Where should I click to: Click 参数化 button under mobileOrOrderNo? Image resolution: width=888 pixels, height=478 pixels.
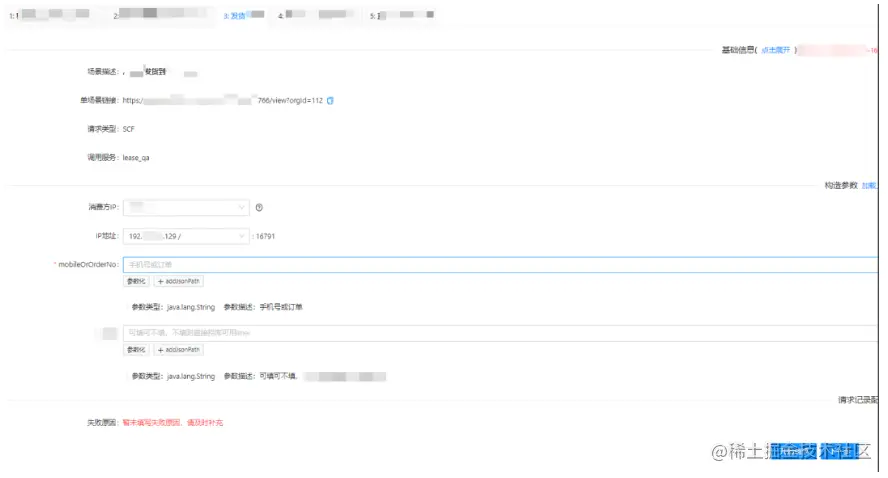pos(136,281)
